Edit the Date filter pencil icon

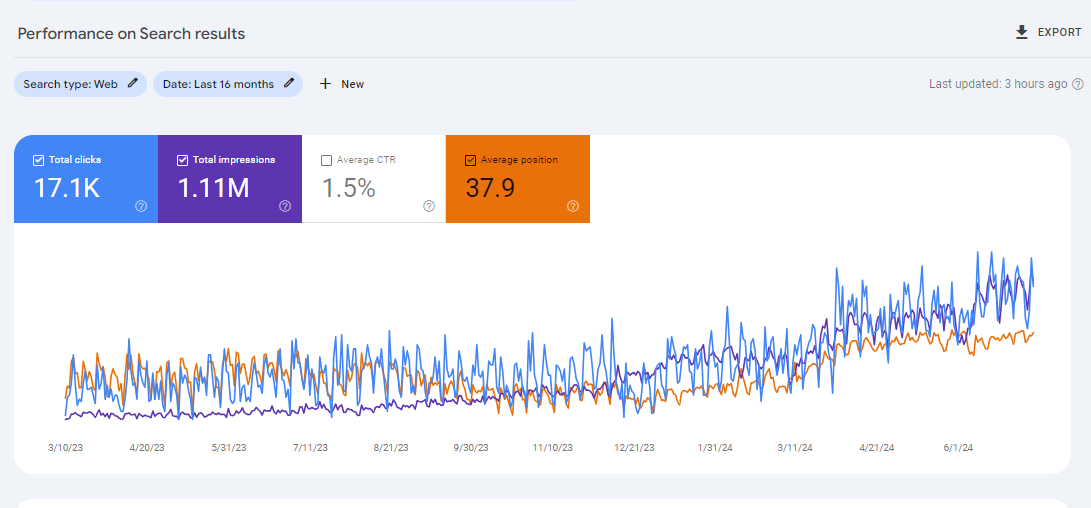click(289, 84)
